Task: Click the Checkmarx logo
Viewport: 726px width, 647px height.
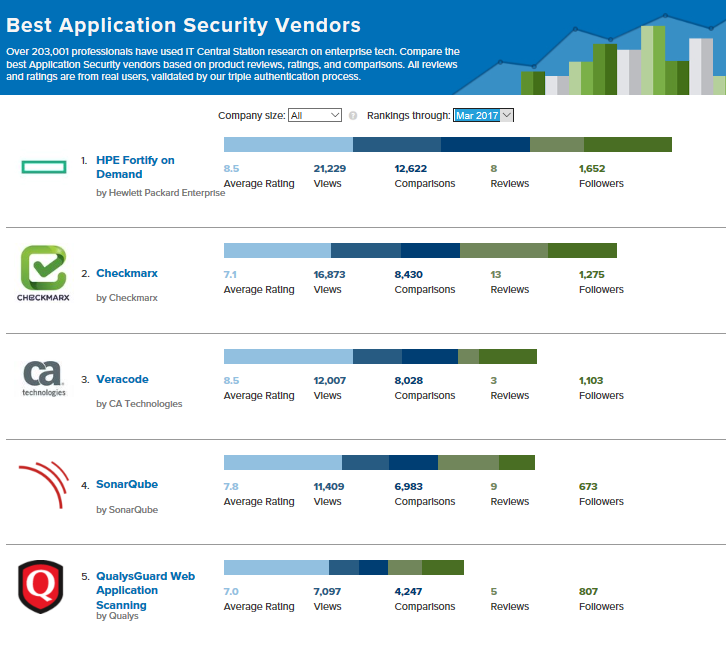Action: (44, 274)
